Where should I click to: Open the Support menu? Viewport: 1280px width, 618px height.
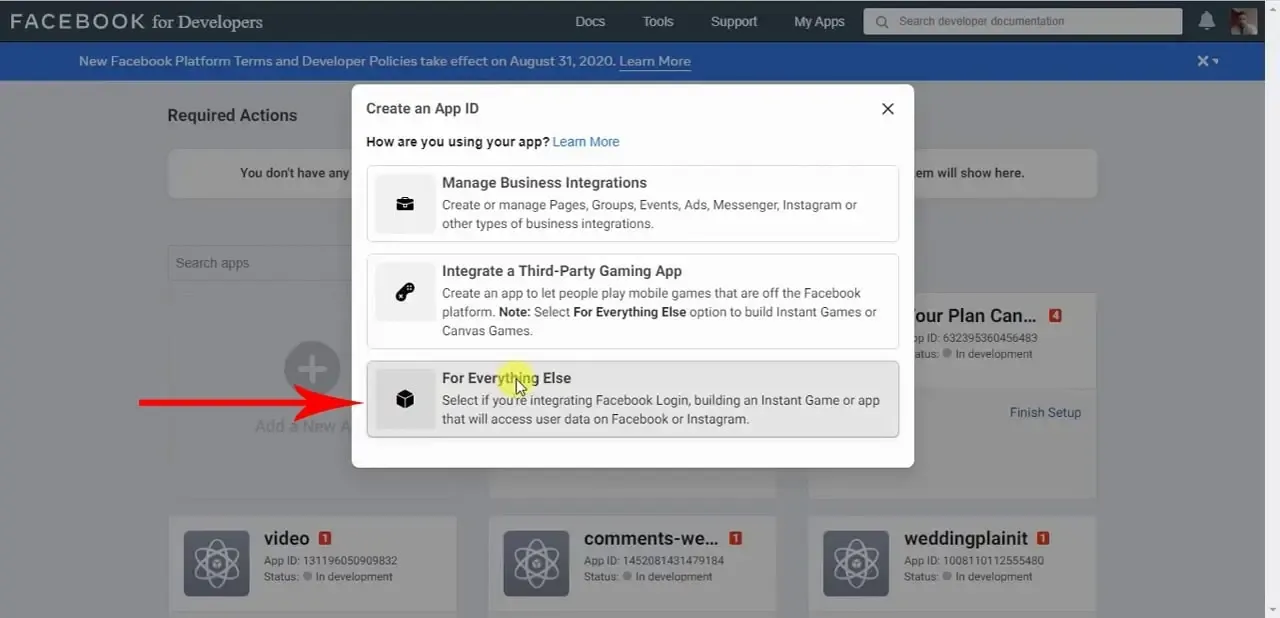point(734,21)
